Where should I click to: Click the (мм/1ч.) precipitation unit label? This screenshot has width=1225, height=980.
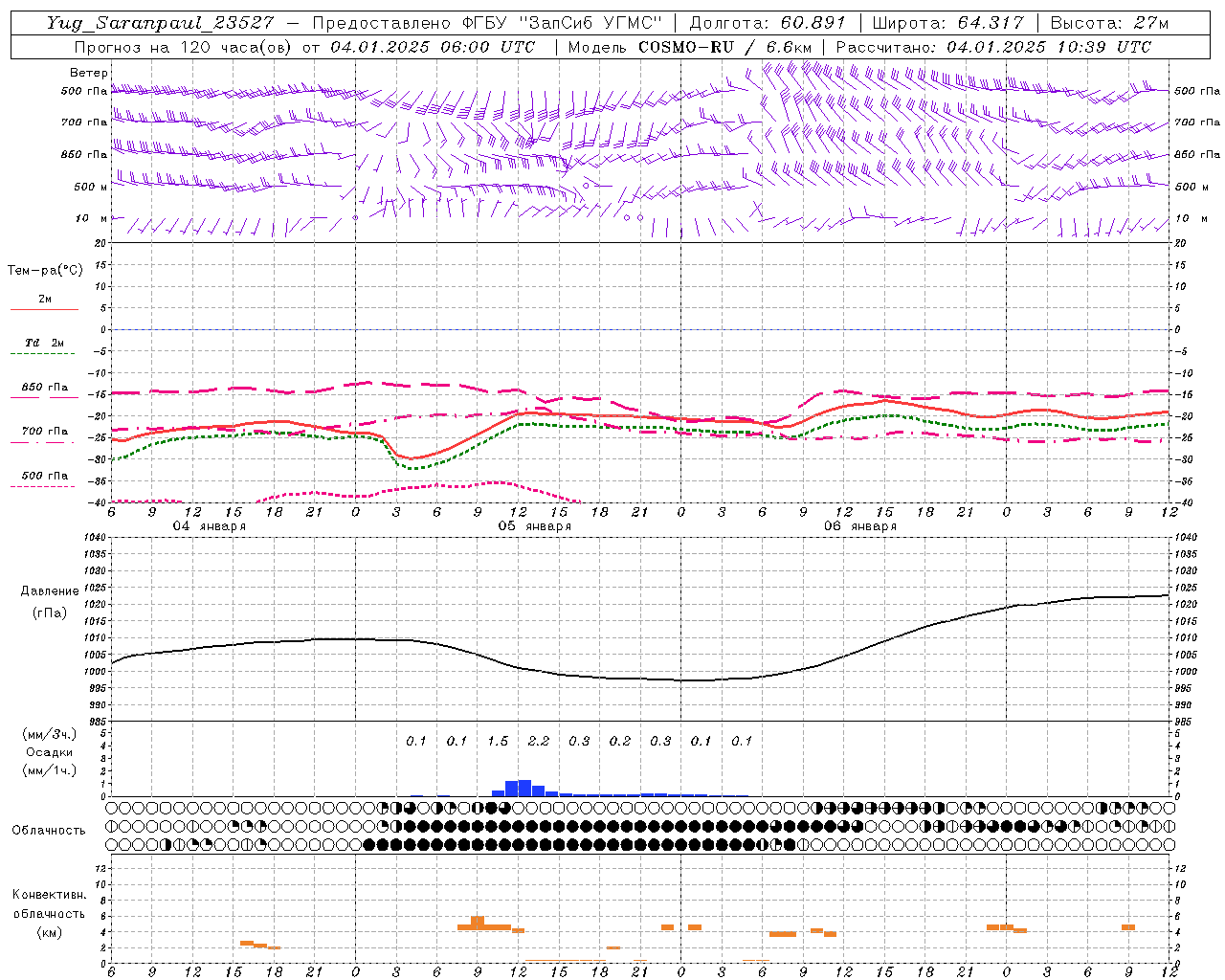49,770
